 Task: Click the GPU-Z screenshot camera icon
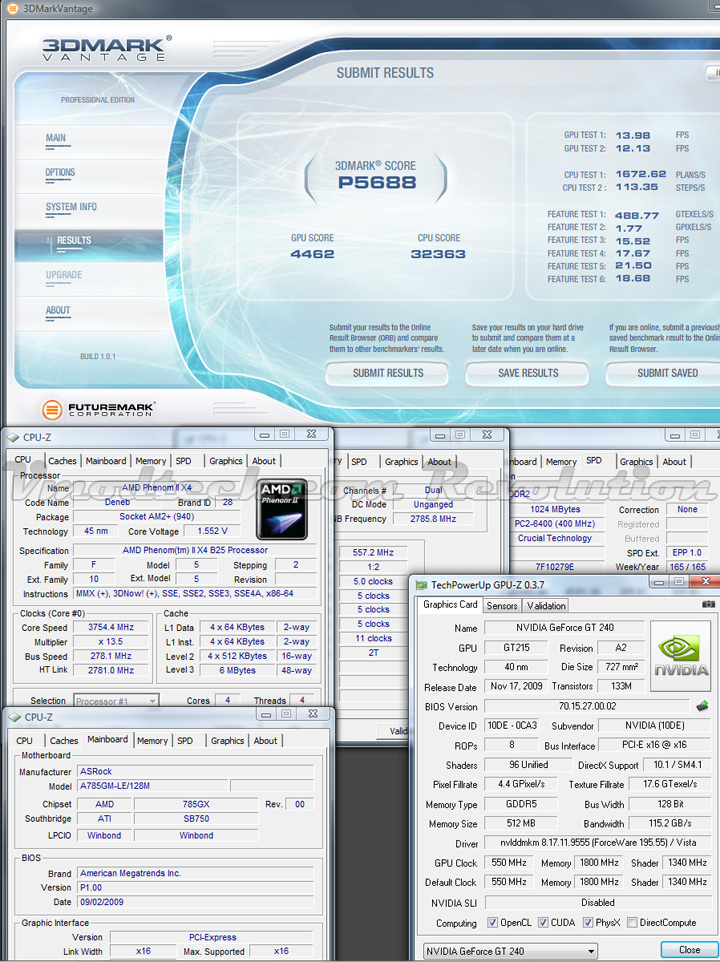(708, 604)
